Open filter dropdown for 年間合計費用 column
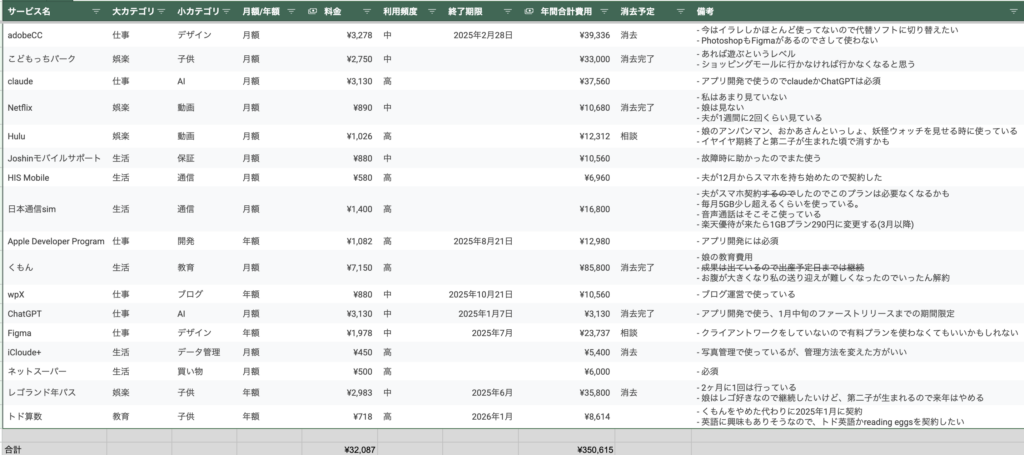Viewport: 1024px width, 455px height. point(604,11)
